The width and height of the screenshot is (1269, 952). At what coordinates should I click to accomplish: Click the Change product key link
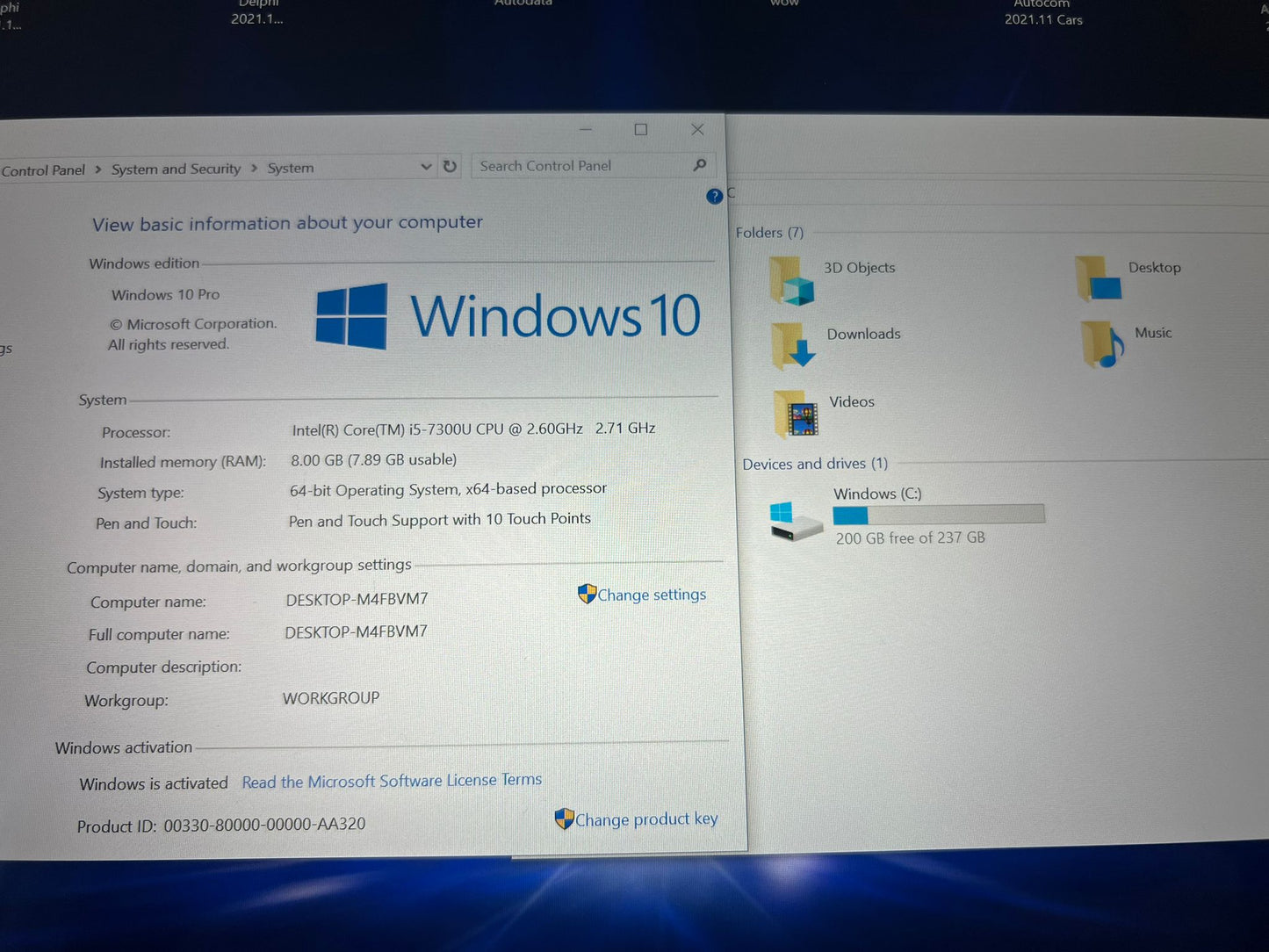coord(645,819)
